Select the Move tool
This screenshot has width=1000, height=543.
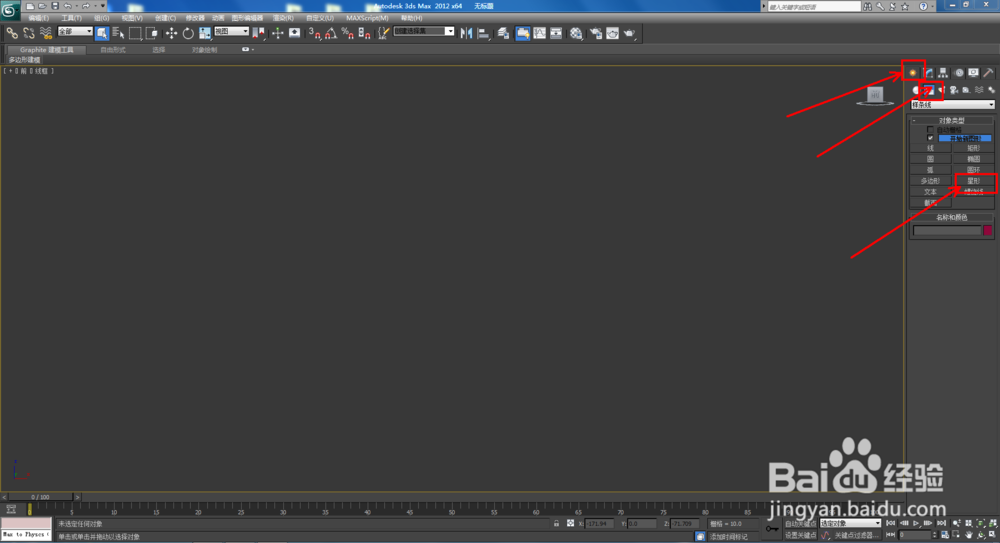[x=172, y=33]
